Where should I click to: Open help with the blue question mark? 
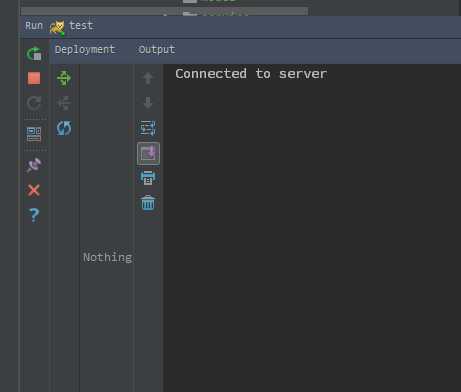[x=34, y=215]
